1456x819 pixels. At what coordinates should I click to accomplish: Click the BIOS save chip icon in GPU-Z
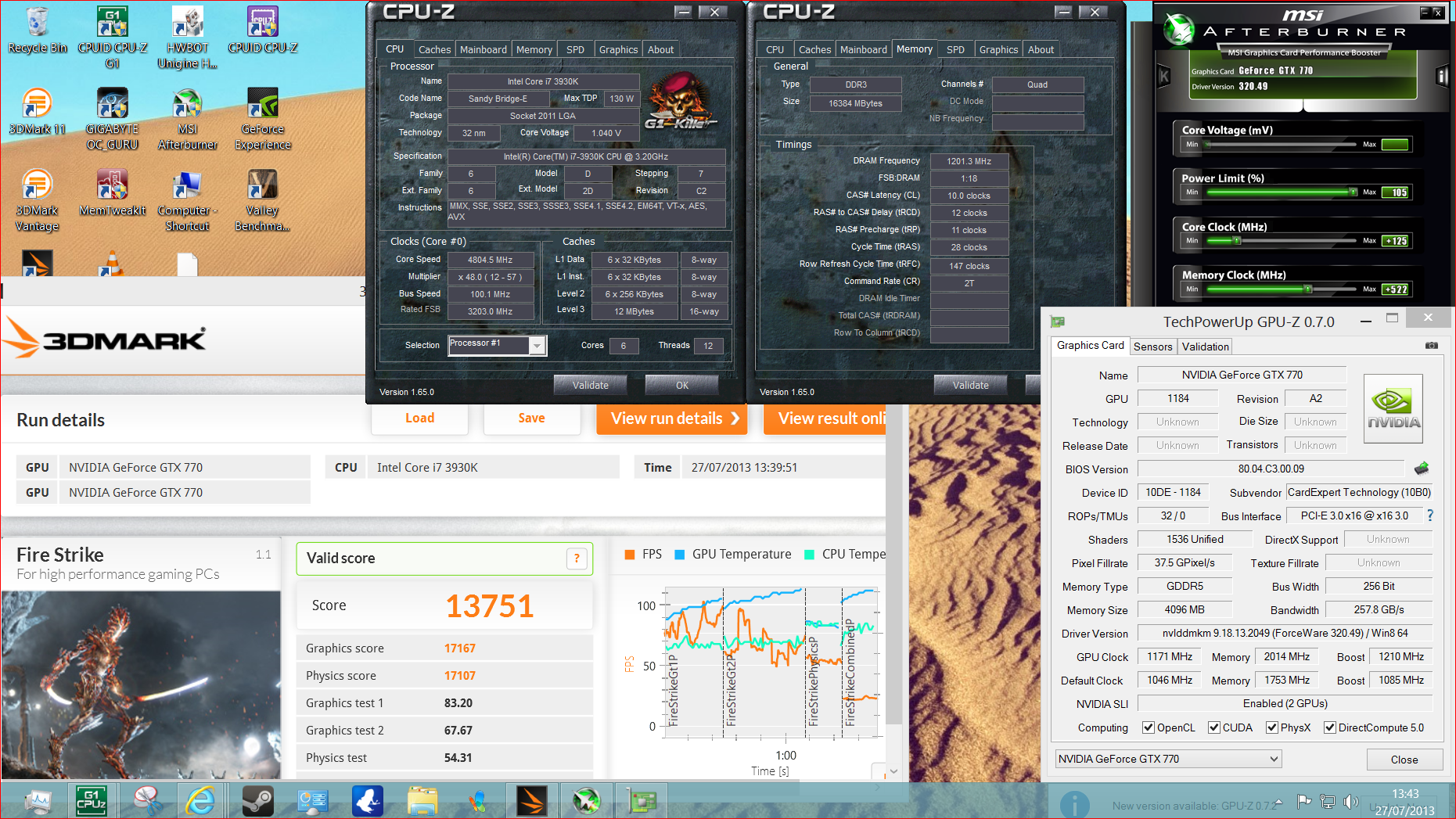point(1422,469)
